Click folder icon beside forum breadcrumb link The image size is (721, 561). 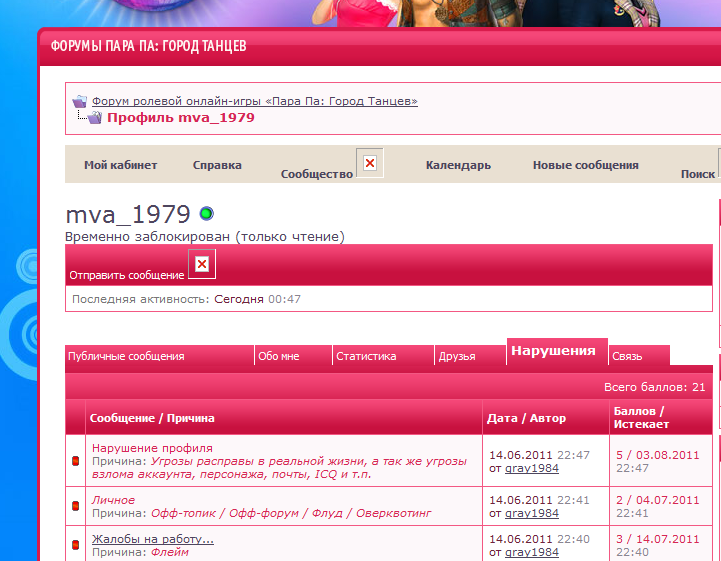(x=80, y=101)
